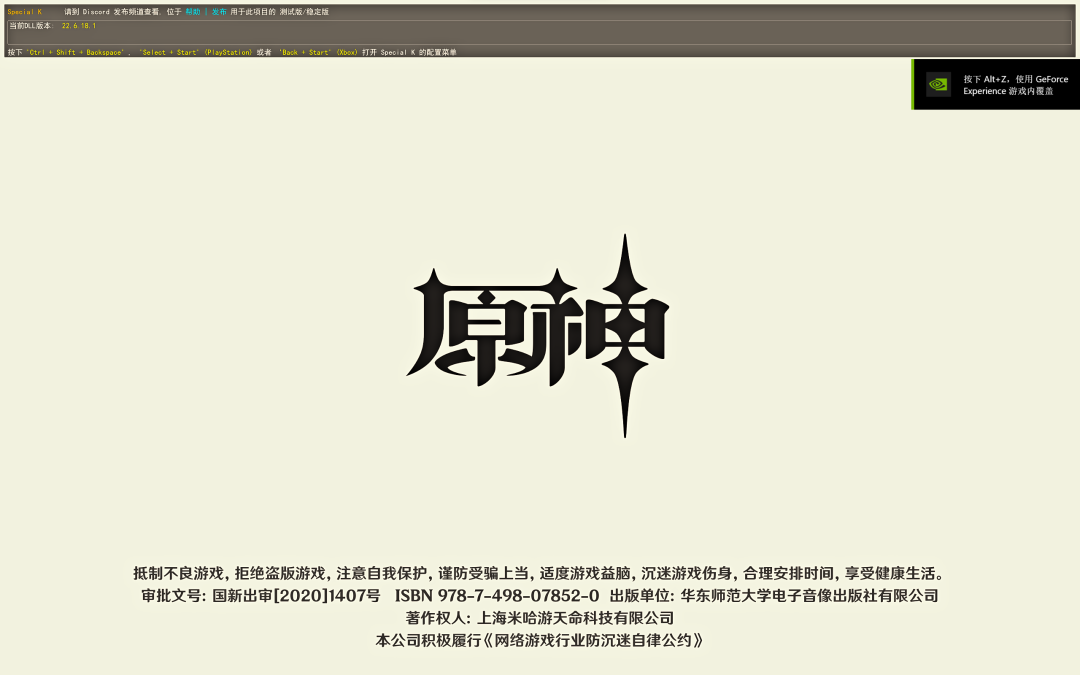Click the Special K title label

[x=25, y=12]
